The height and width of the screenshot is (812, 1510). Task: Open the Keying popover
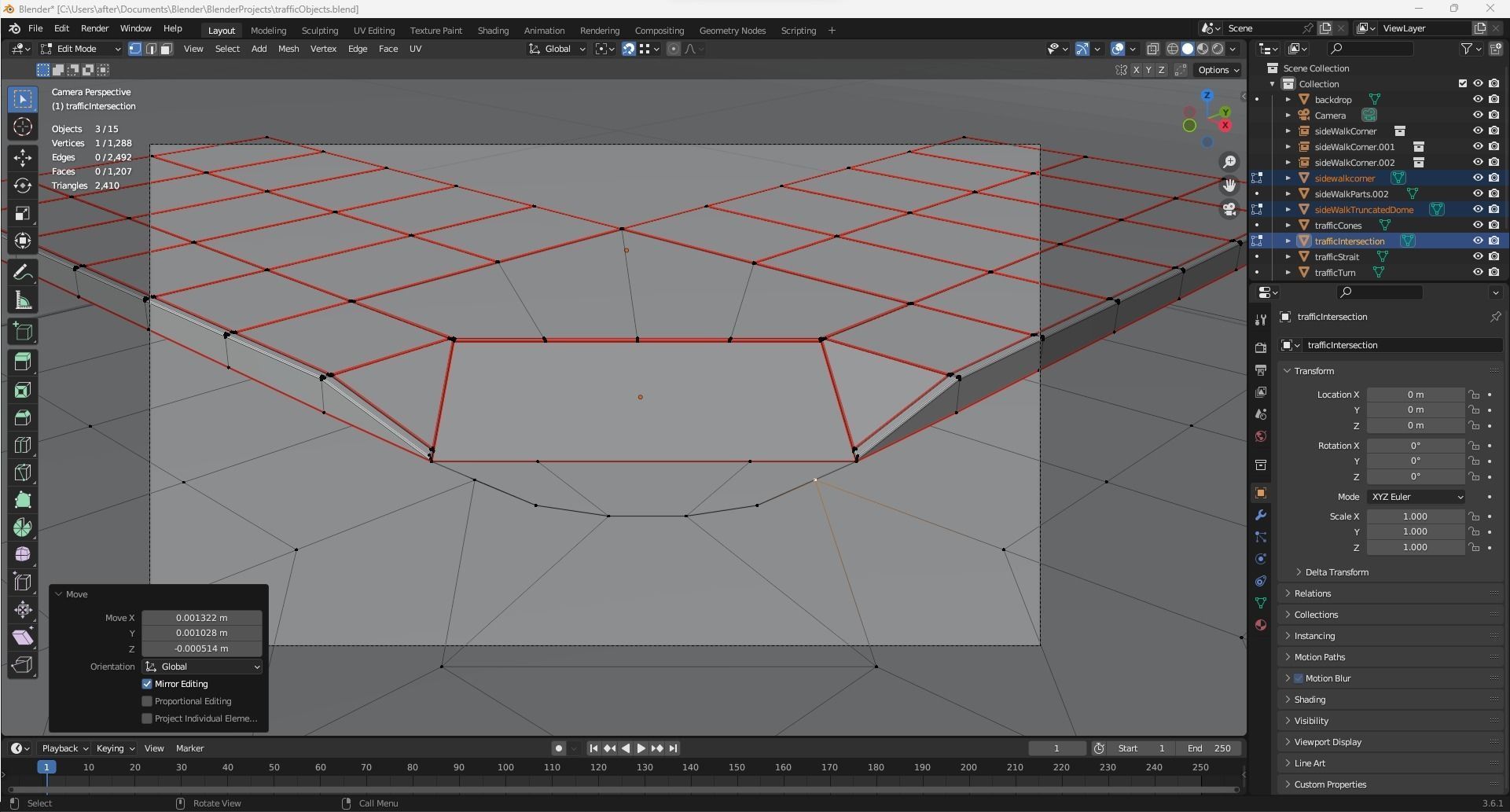click(x=115, y=748)
